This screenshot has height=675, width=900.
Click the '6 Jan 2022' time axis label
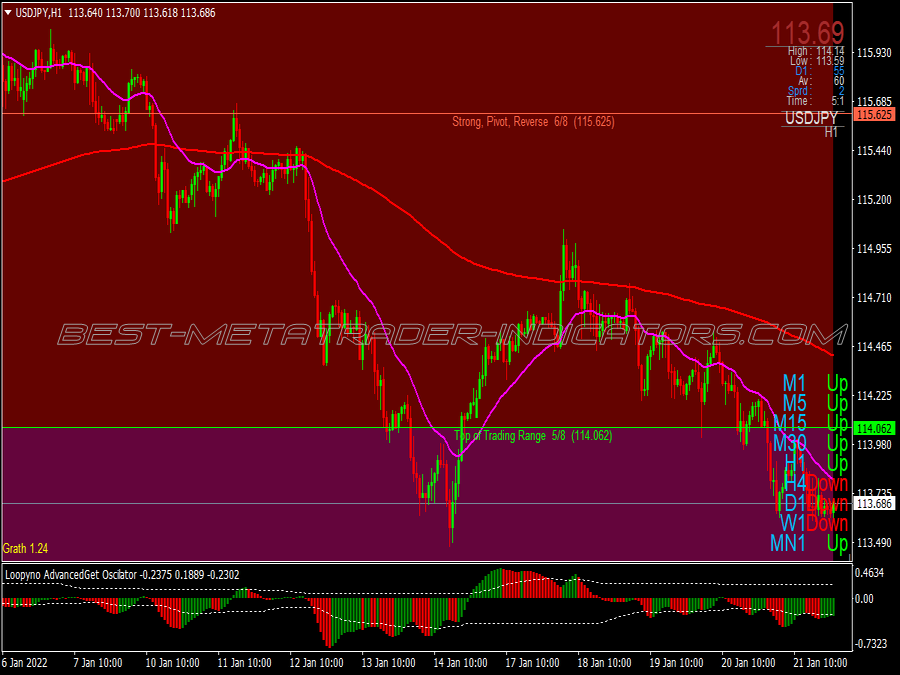25,663
